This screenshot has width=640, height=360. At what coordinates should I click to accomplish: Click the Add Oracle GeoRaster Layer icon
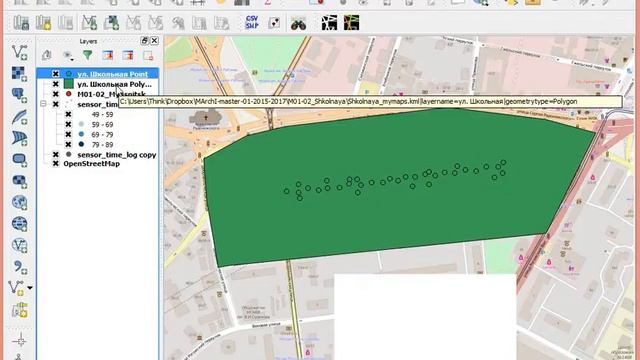tap(19, 181)
